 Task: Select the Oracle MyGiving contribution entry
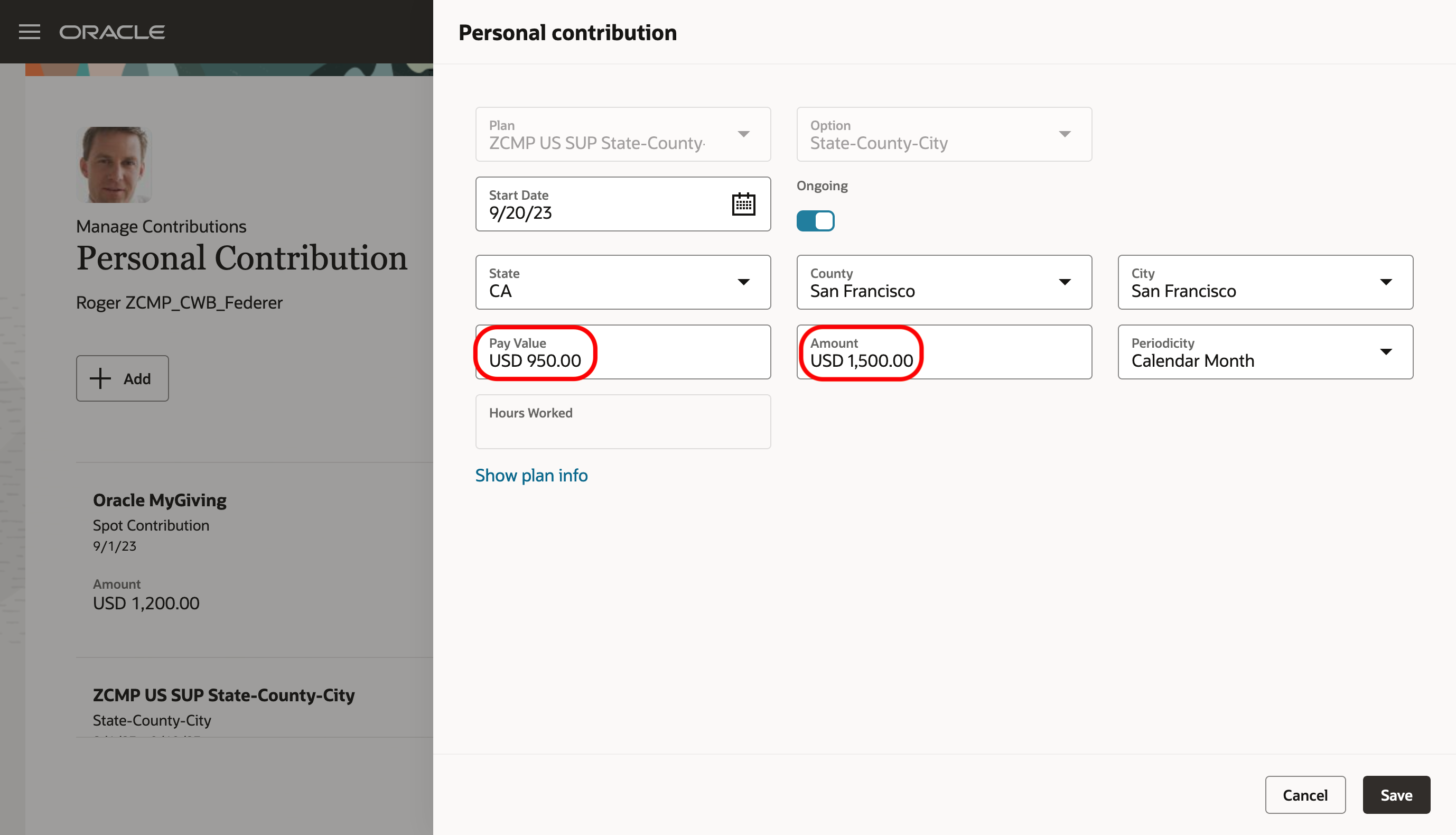pos(255,559)
